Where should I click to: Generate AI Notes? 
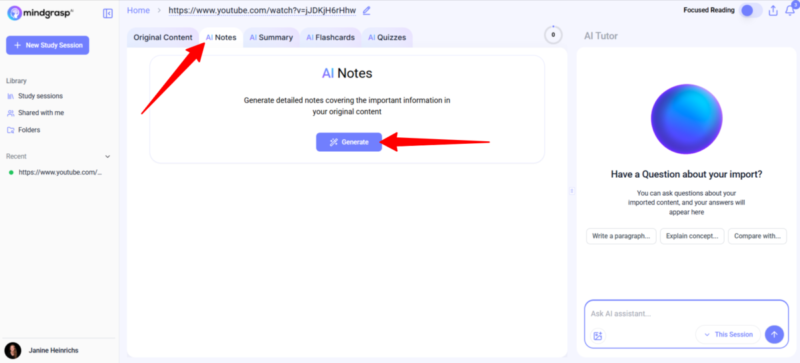point(349,142)
